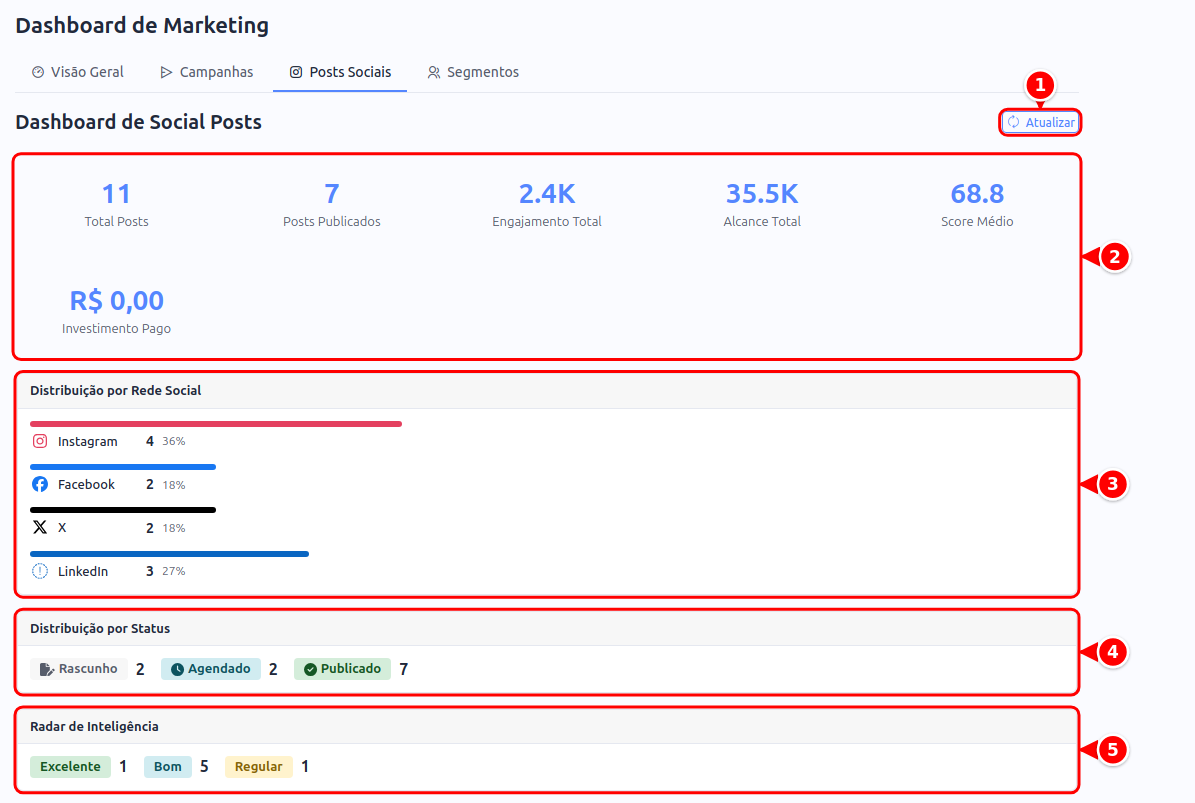Viewport: 1195px width, 803px height.
Task: Click the clock icon in Agendado badge
Action: pos(178,669)
